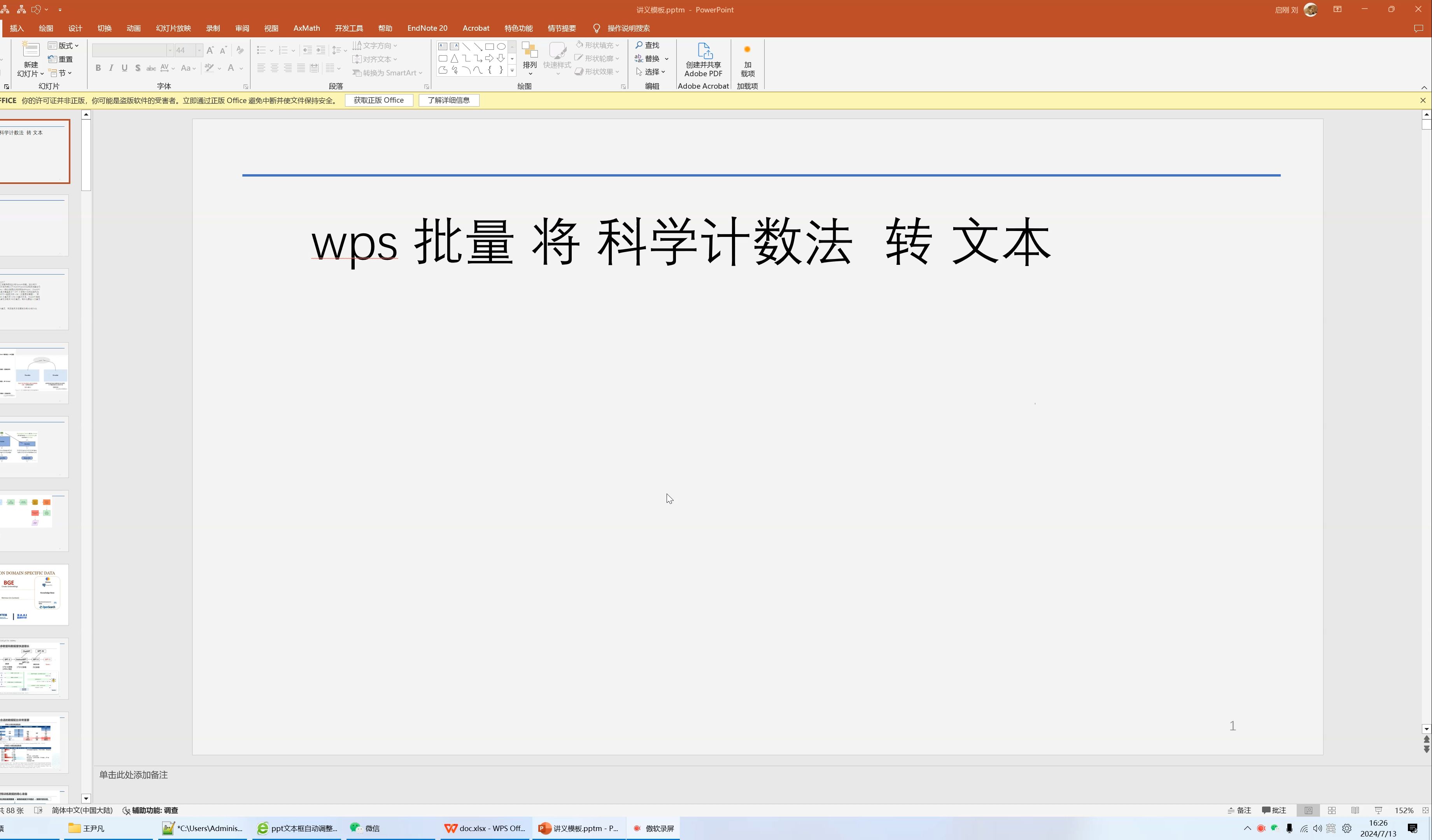This screenshot has width=1432, height=840.
Task: Expand the shapes gallery more arrow
Action: point(512,71)
